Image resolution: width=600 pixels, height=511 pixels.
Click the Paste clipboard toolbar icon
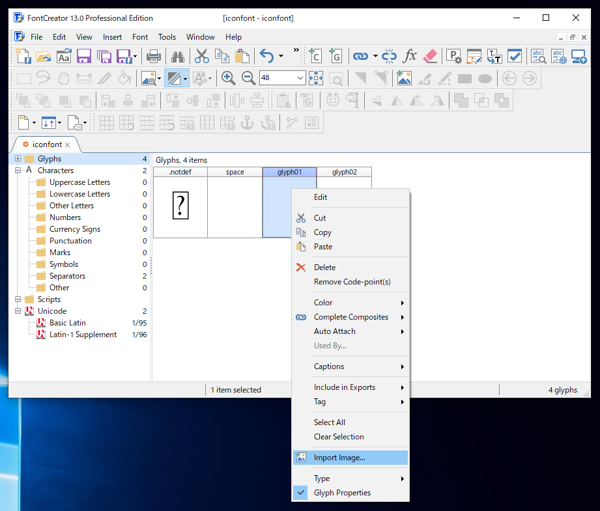242,56
